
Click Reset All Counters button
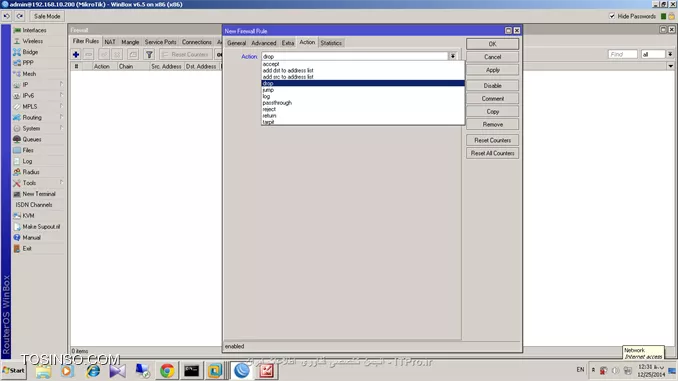point(493,153)
